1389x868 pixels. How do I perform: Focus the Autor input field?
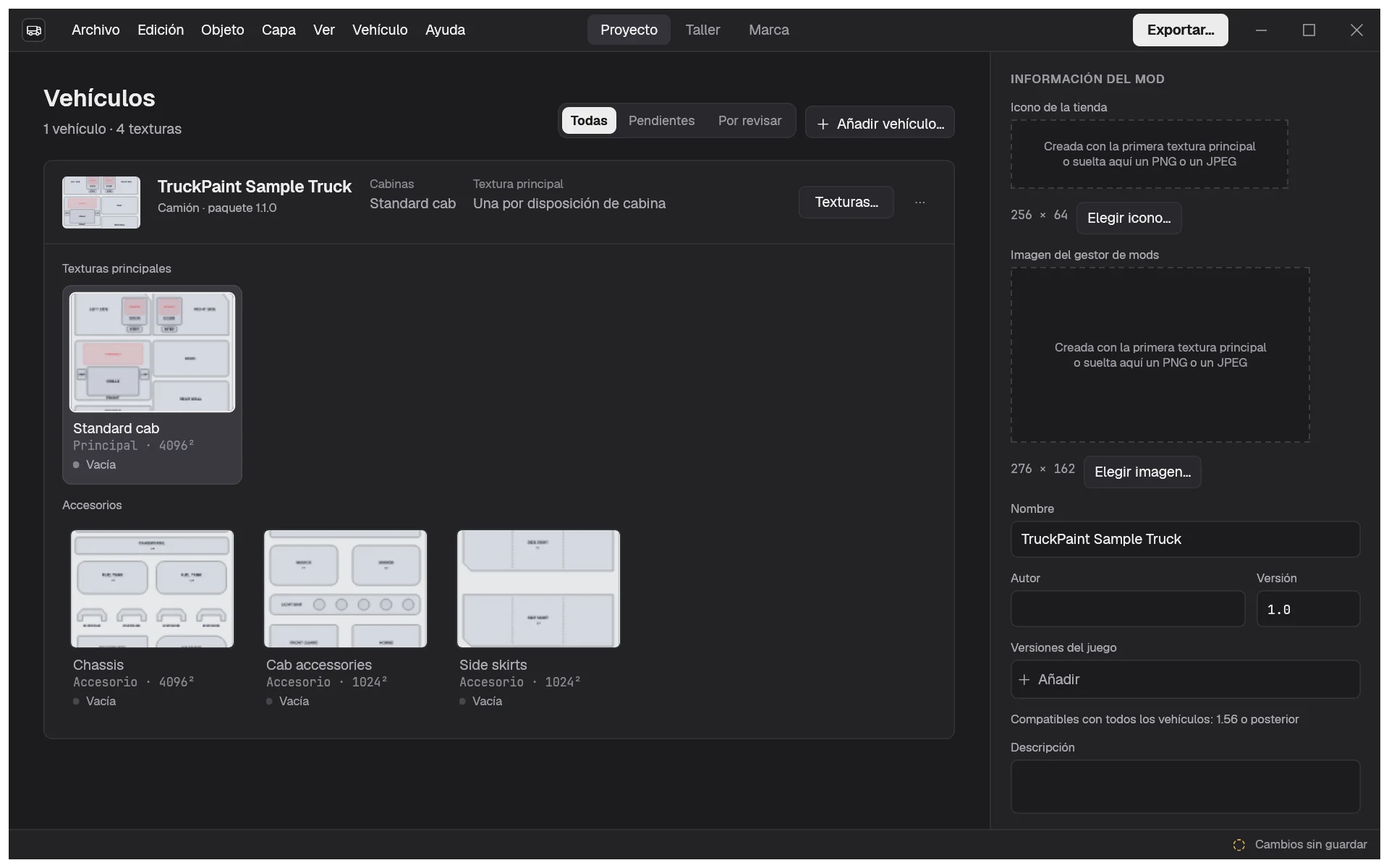(1127, 609)
